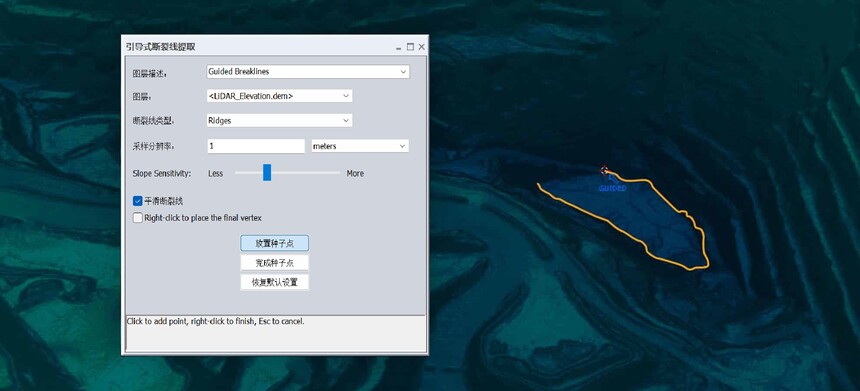This screenshot has width=860, height=391.
Task: Expand the LIDAR_Elevation.dem layer dropdown
Action: 279,96
